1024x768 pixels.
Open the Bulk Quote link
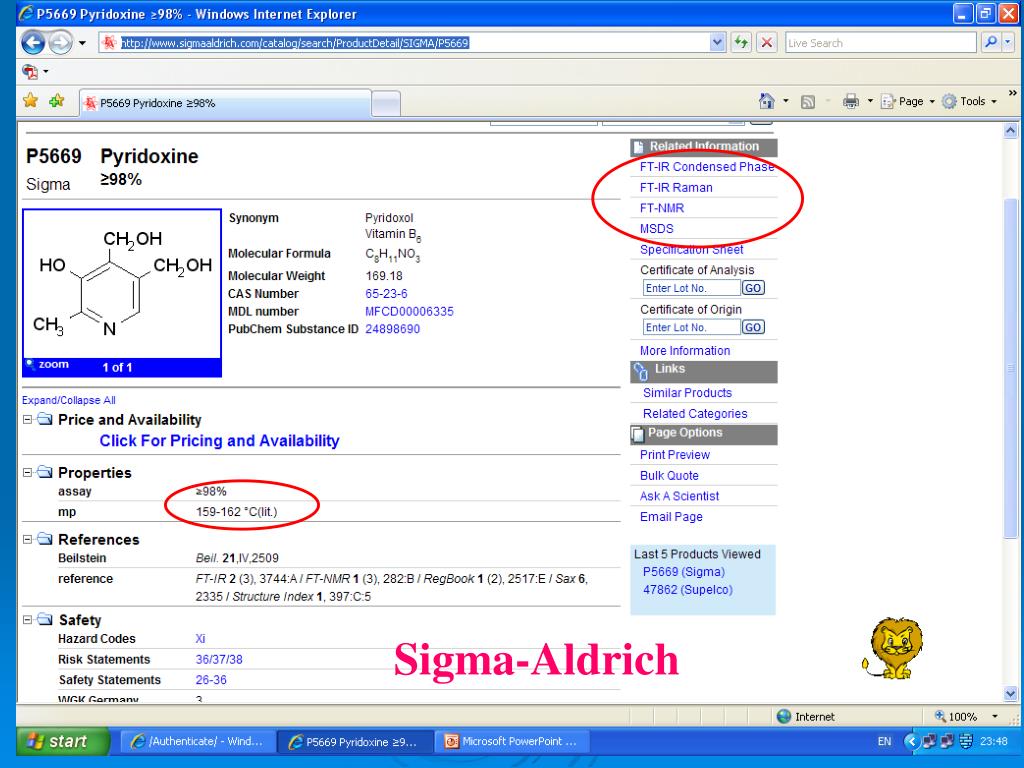[x=669, y=475]
